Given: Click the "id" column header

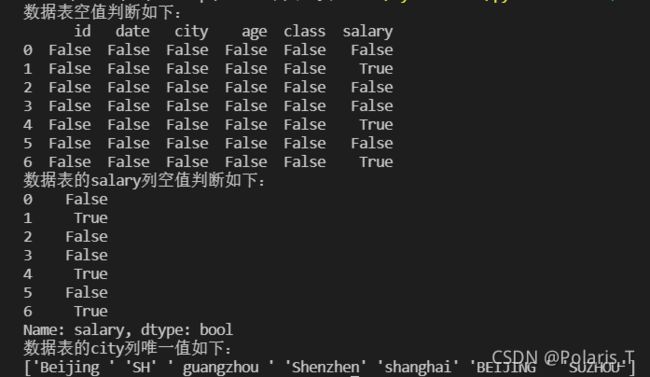Looking at the screenshot, I should point(82,31).
